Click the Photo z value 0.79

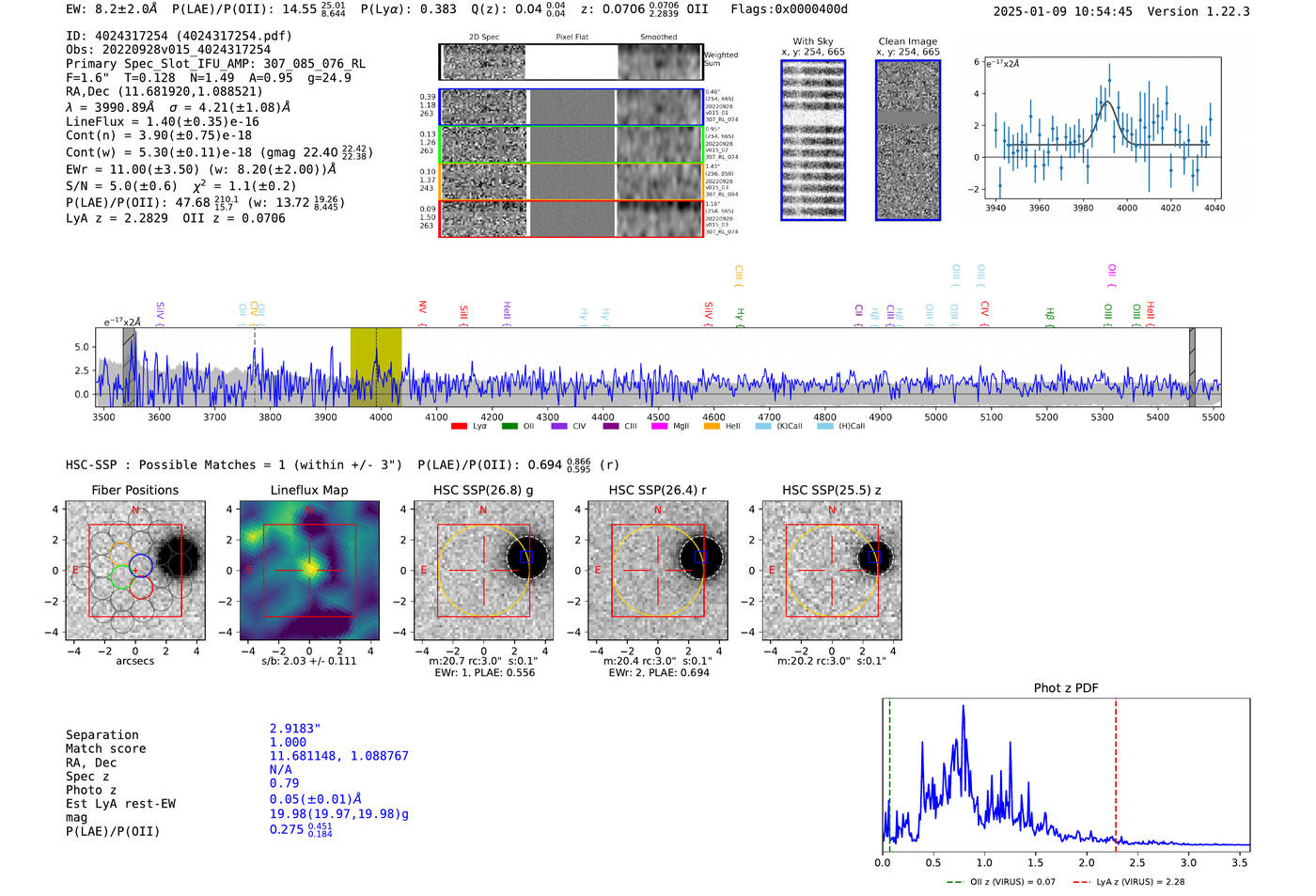pos(284,783)
